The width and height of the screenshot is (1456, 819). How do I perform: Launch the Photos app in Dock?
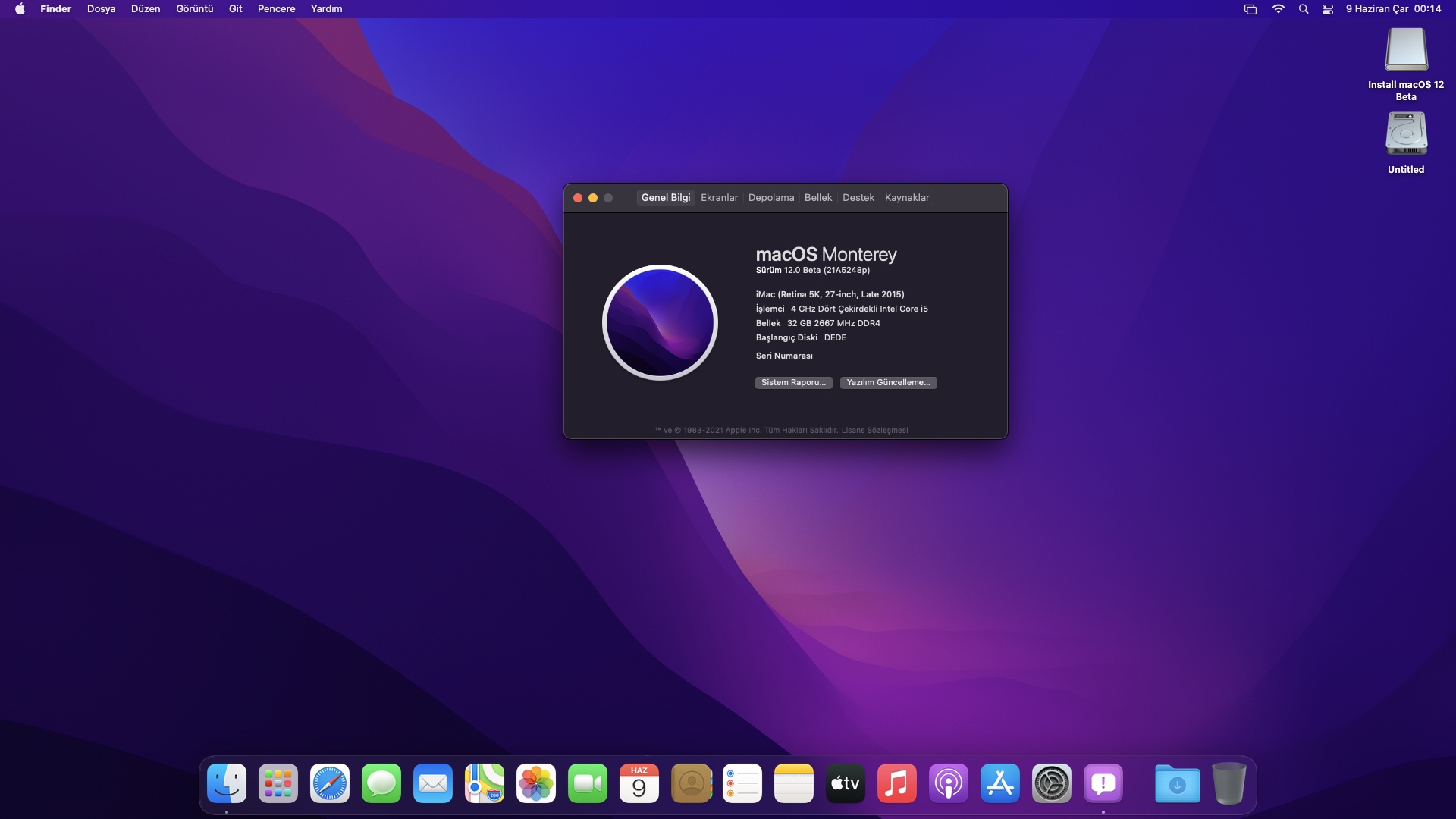(x=535, y=783)
